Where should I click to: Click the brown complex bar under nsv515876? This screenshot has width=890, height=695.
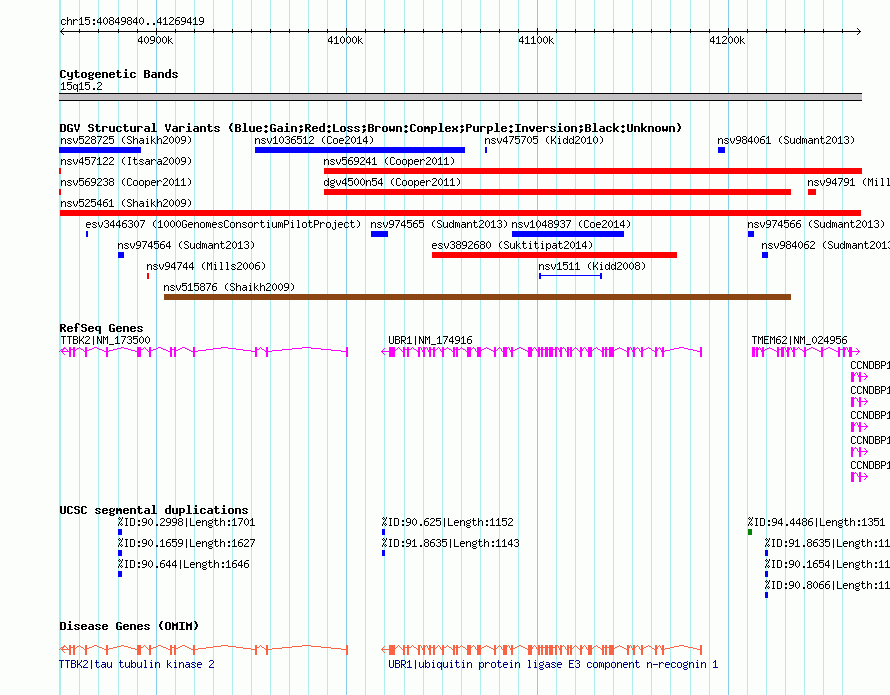(477, 297)
